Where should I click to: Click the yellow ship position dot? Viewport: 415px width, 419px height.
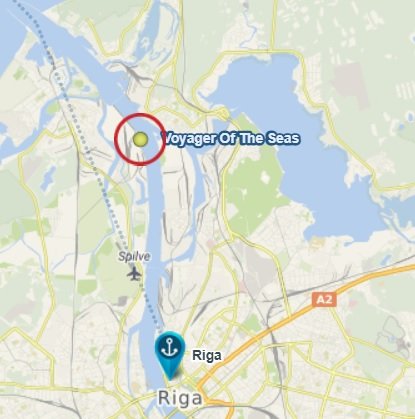click(141, 139)
